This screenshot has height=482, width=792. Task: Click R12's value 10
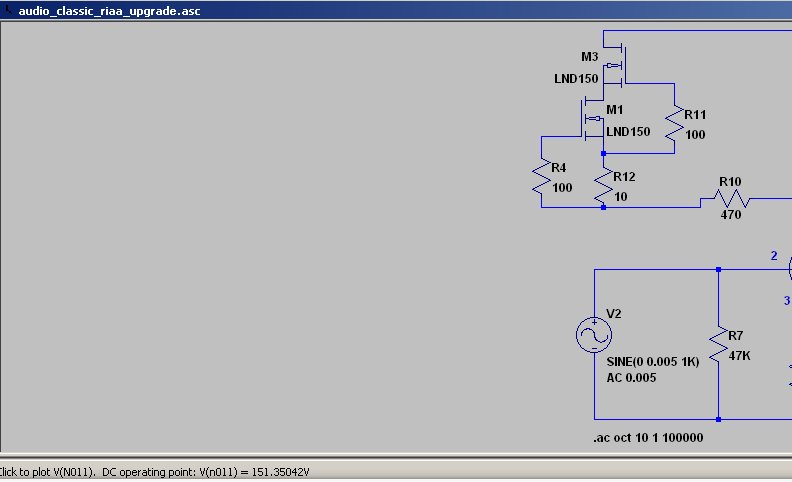pyautogui.click(x=621, y=197)
